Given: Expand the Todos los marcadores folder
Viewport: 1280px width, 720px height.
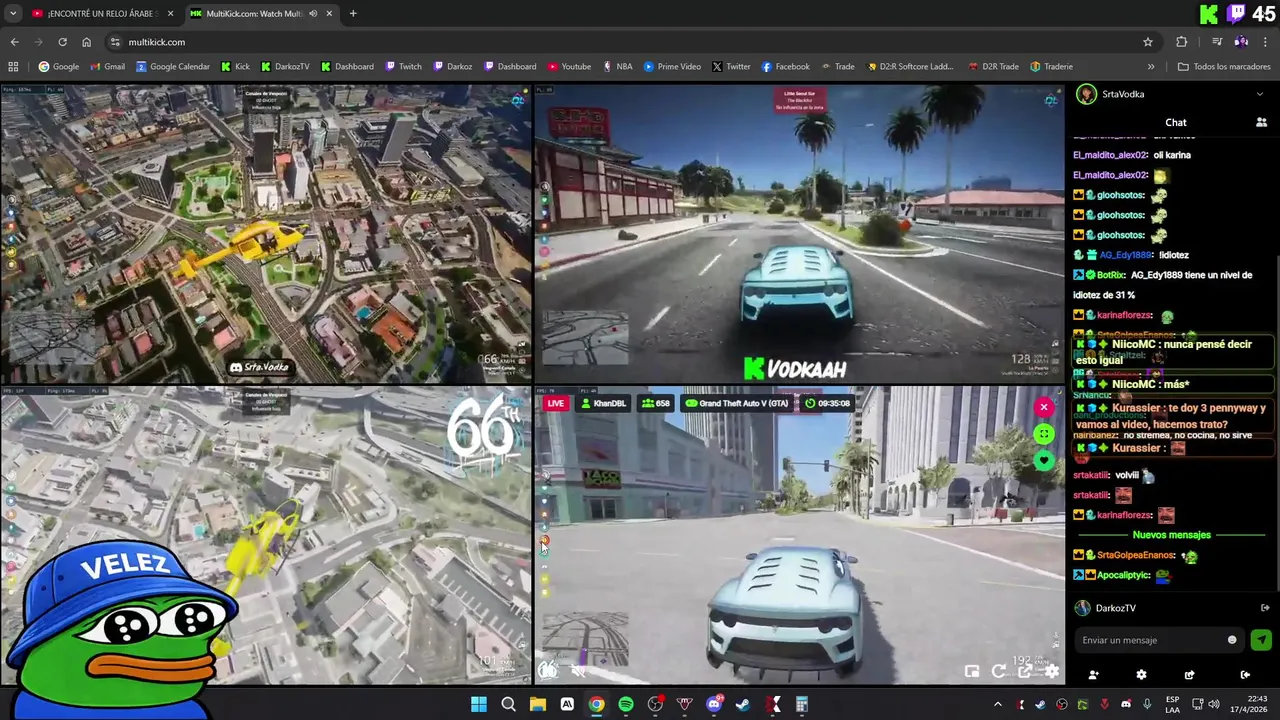Looking at the screenshot, I should (1224, 67).
